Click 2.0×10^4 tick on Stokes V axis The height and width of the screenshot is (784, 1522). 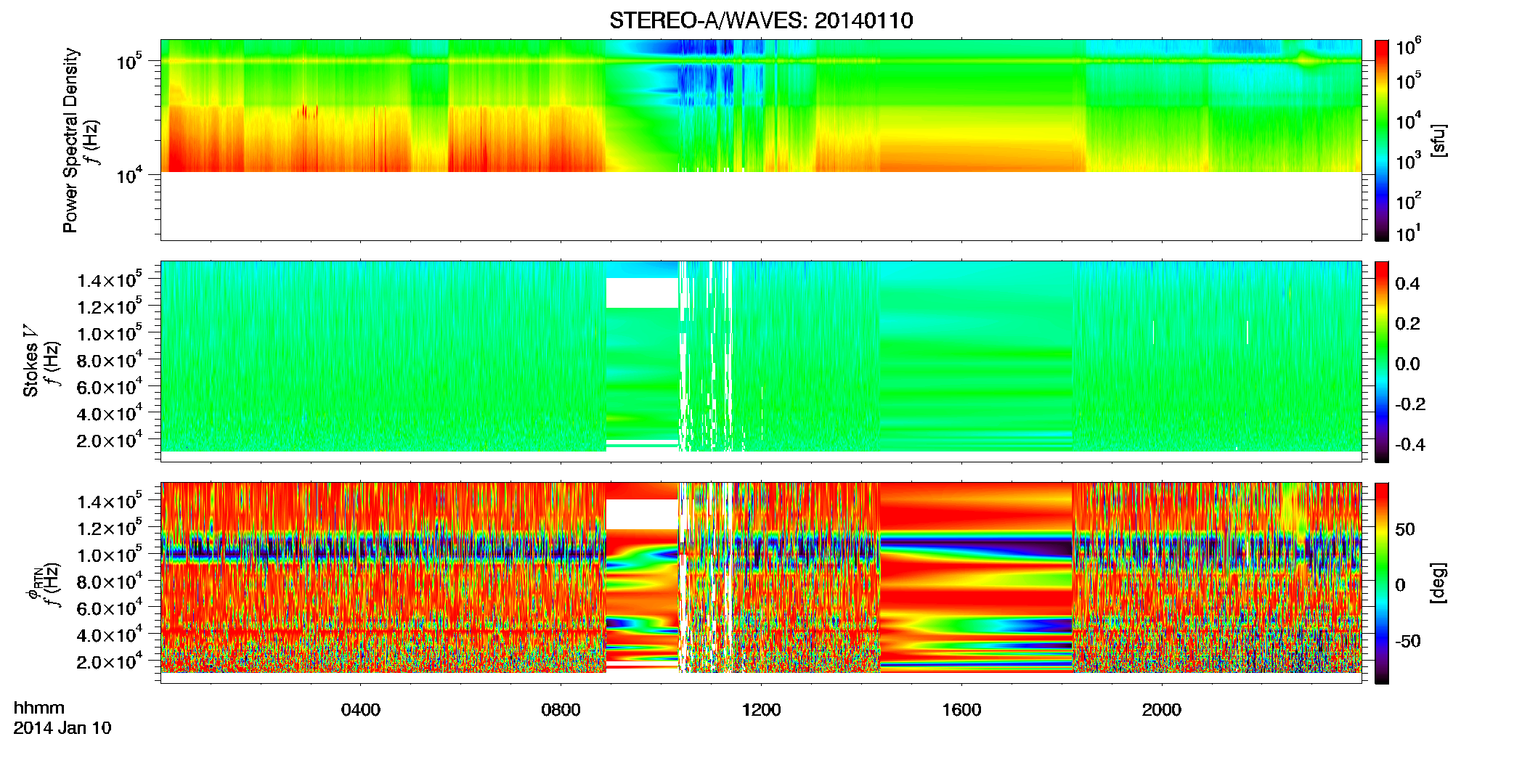coord(109,440)
